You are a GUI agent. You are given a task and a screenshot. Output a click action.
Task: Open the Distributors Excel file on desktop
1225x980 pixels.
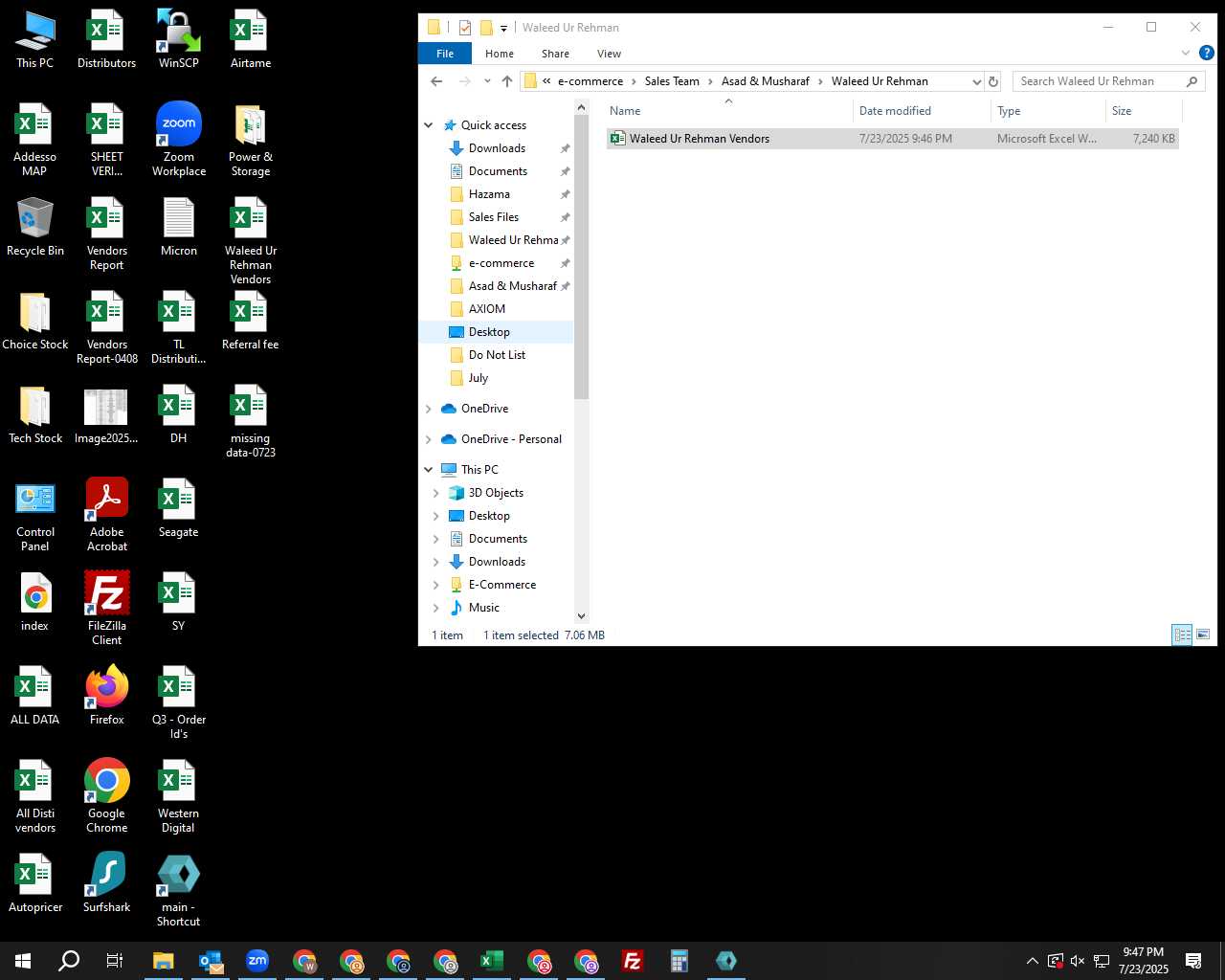[106, 39]
